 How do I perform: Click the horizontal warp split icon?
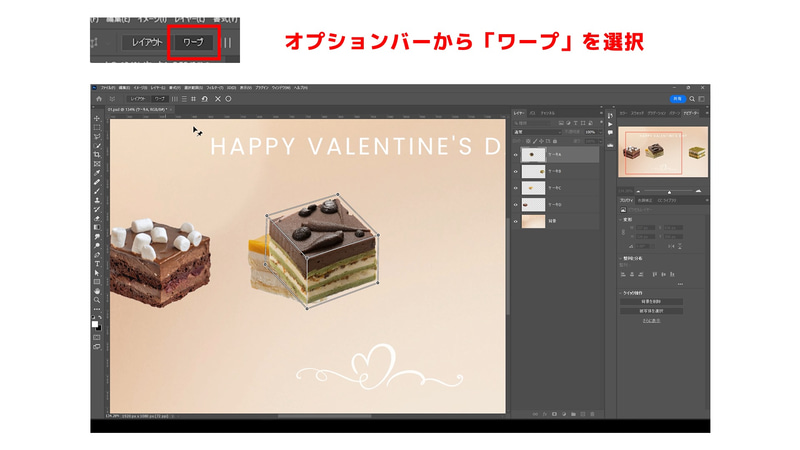tap(184, 99)
